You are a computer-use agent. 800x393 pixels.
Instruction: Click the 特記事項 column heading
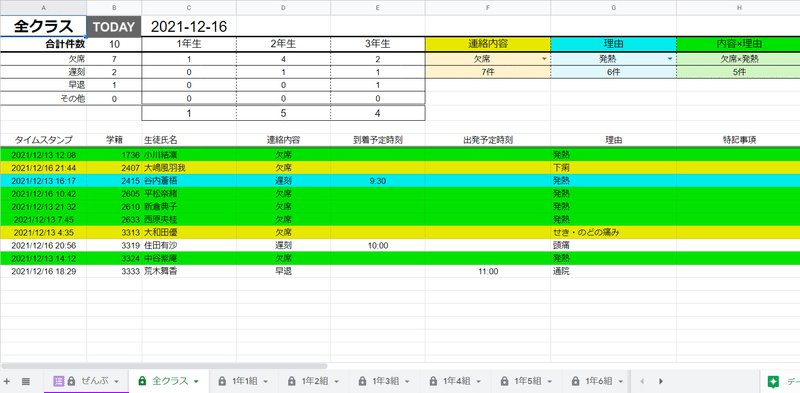(x=738, y=140)
